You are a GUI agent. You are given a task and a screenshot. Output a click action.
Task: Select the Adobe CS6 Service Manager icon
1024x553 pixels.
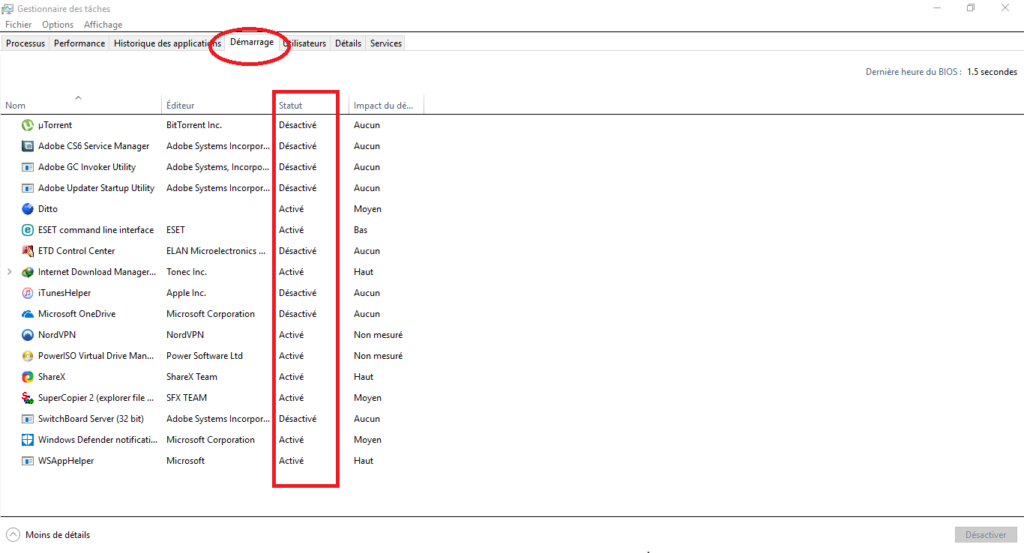tap(27, 146)
